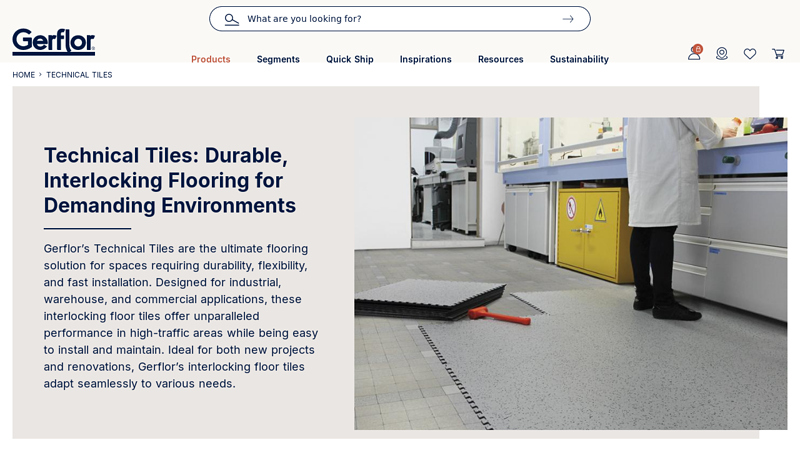The height and width of the screenshot is (450, 800).
Task: Click the TECHNICAL TILES breadcrumb
Action: click(79, 74)
